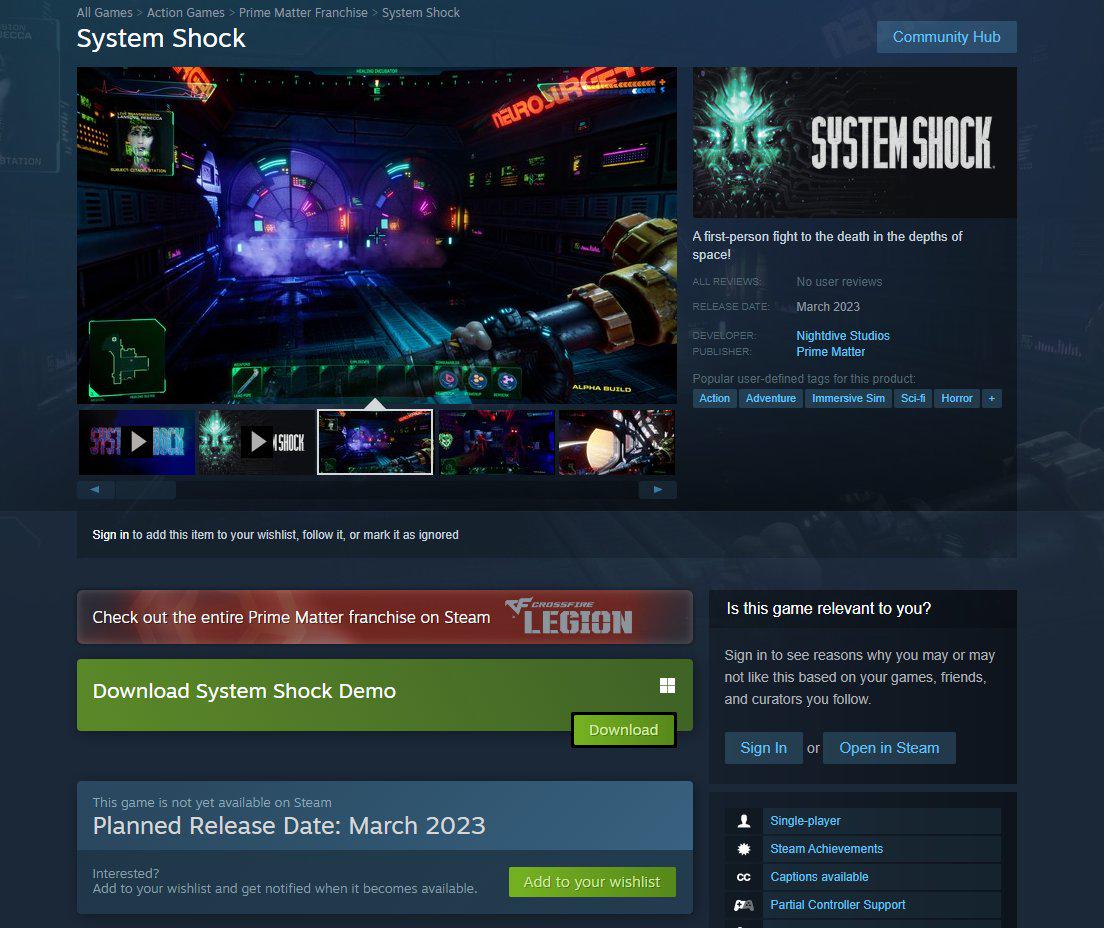Click the Captions available CC icon
The image size is (1104, 928).
pos(744,877)
